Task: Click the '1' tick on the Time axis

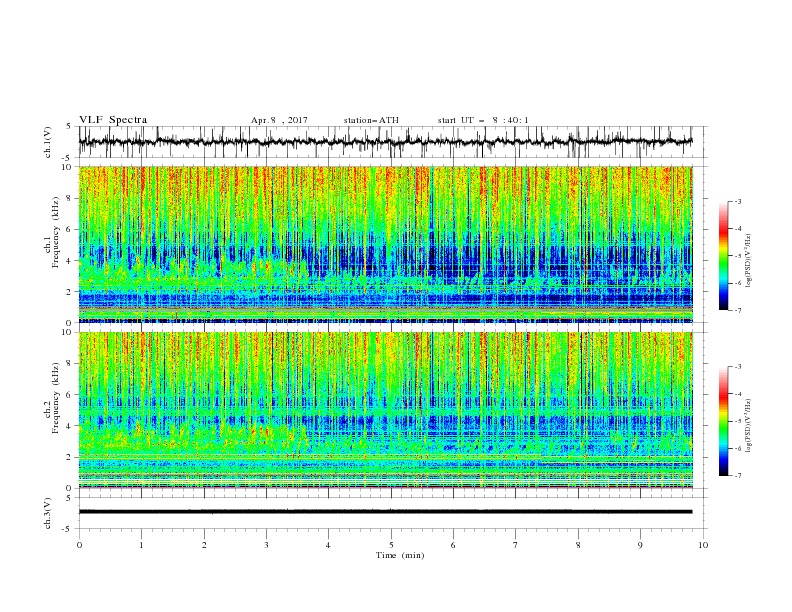Action: pos(141,545)
